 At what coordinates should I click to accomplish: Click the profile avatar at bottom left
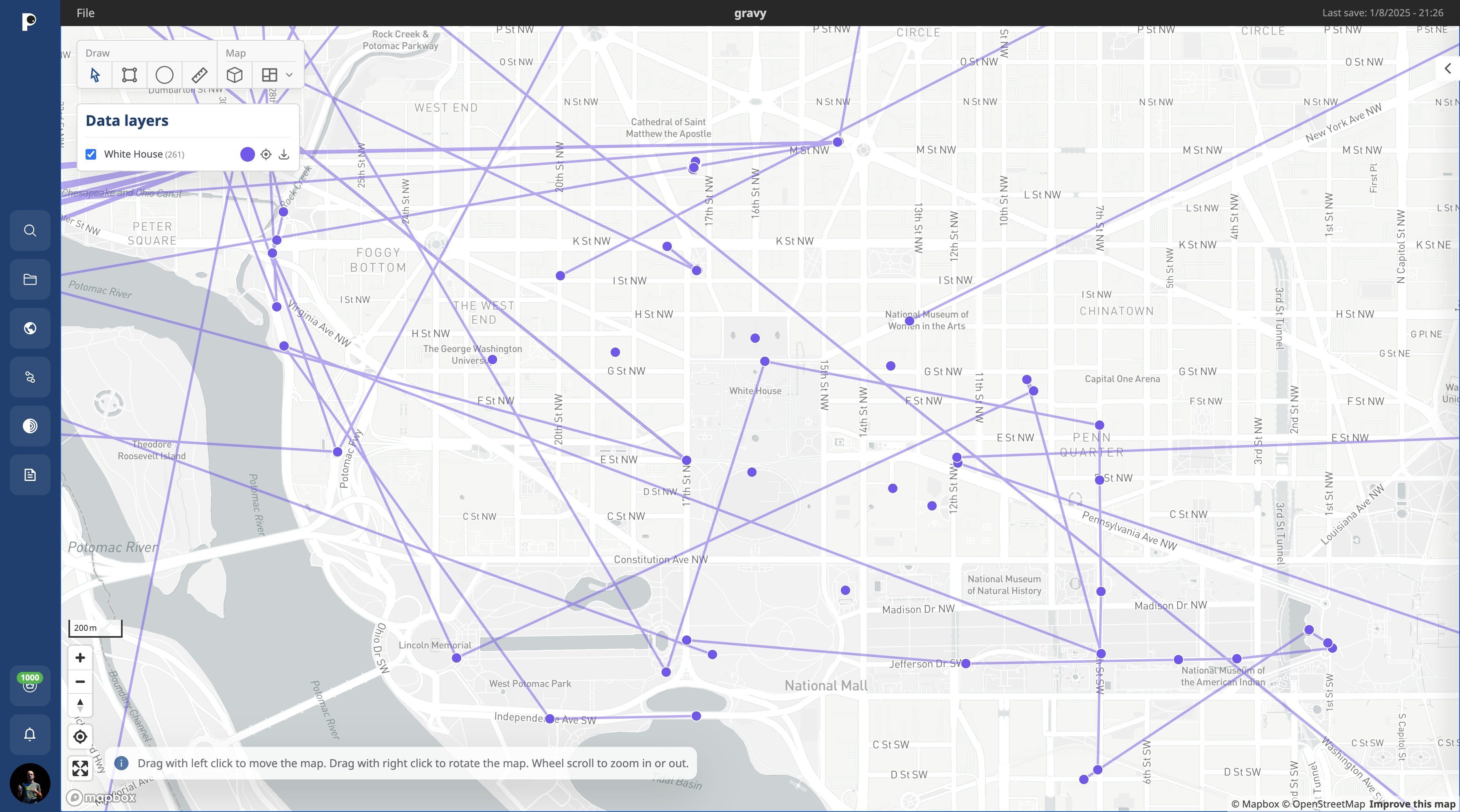[29, 783]
